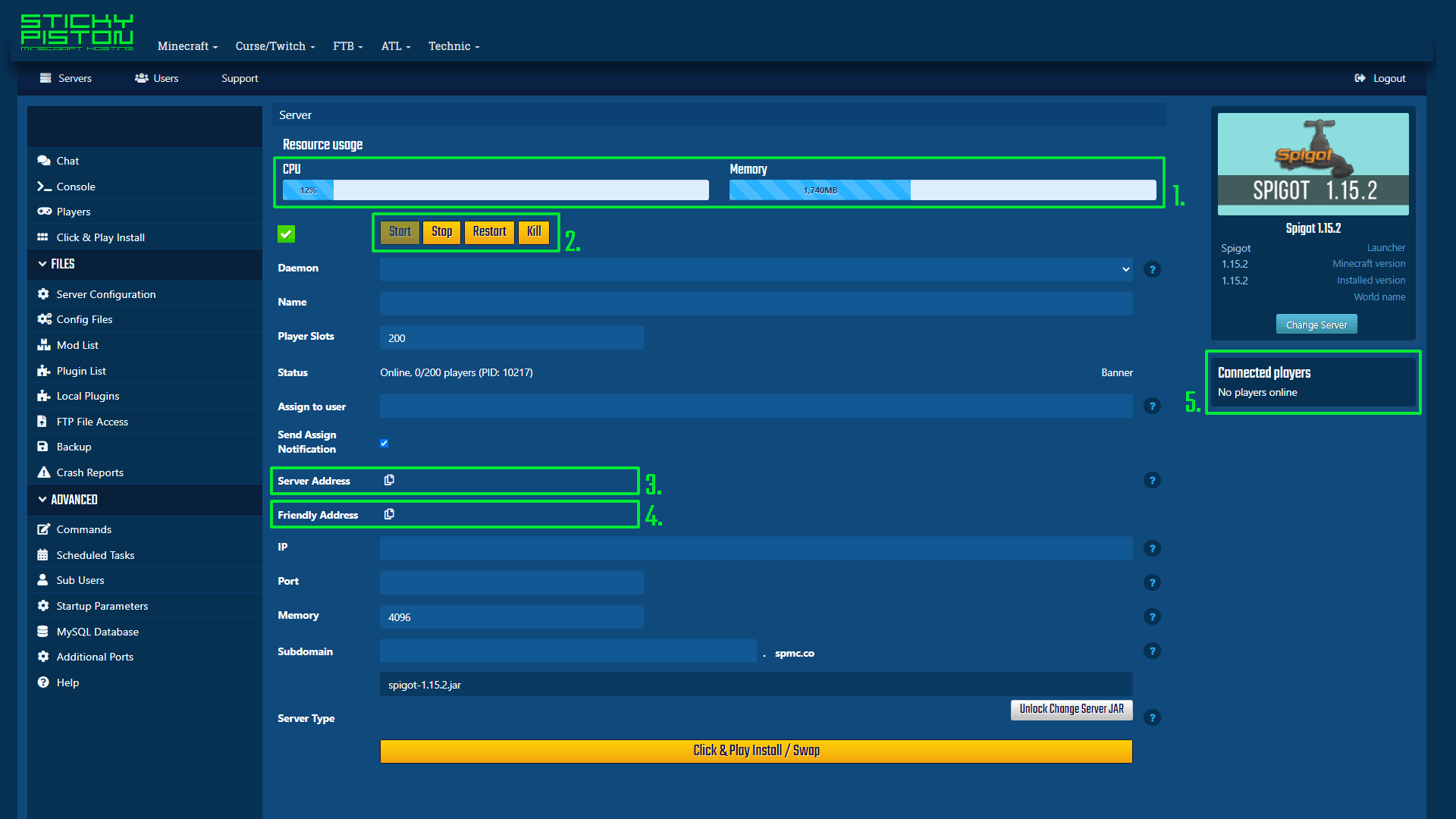Click the help icon next to Server Type
The width and height of the screenshot is (1456, 819).
click(1152, 717)
